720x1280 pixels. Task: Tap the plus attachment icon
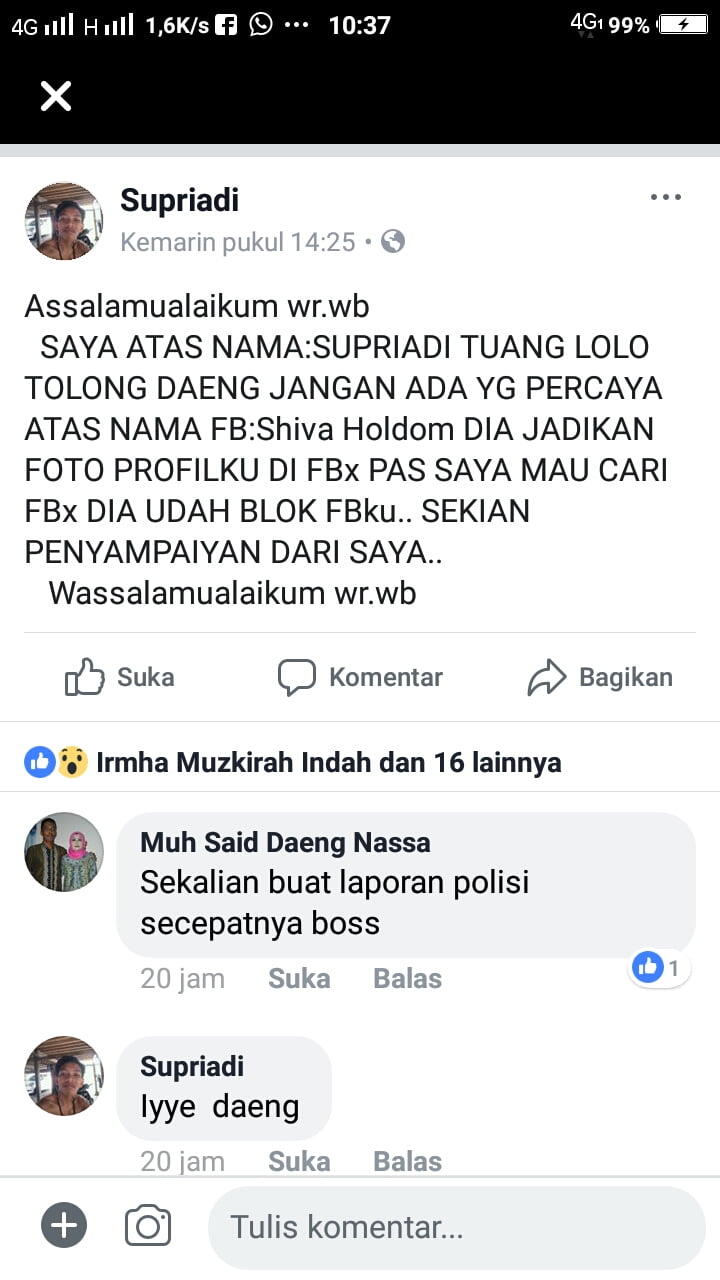click(64, 1226)
